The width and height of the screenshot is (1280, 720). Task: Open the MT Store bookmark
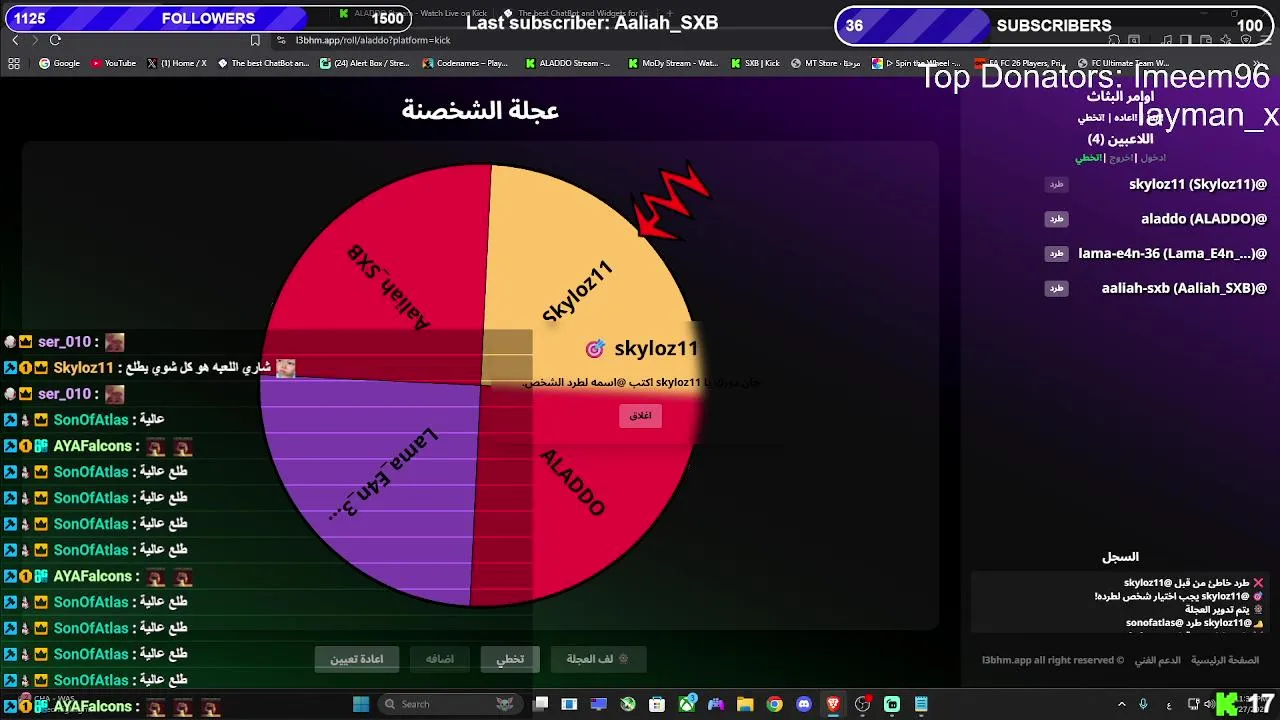[826, 63]
